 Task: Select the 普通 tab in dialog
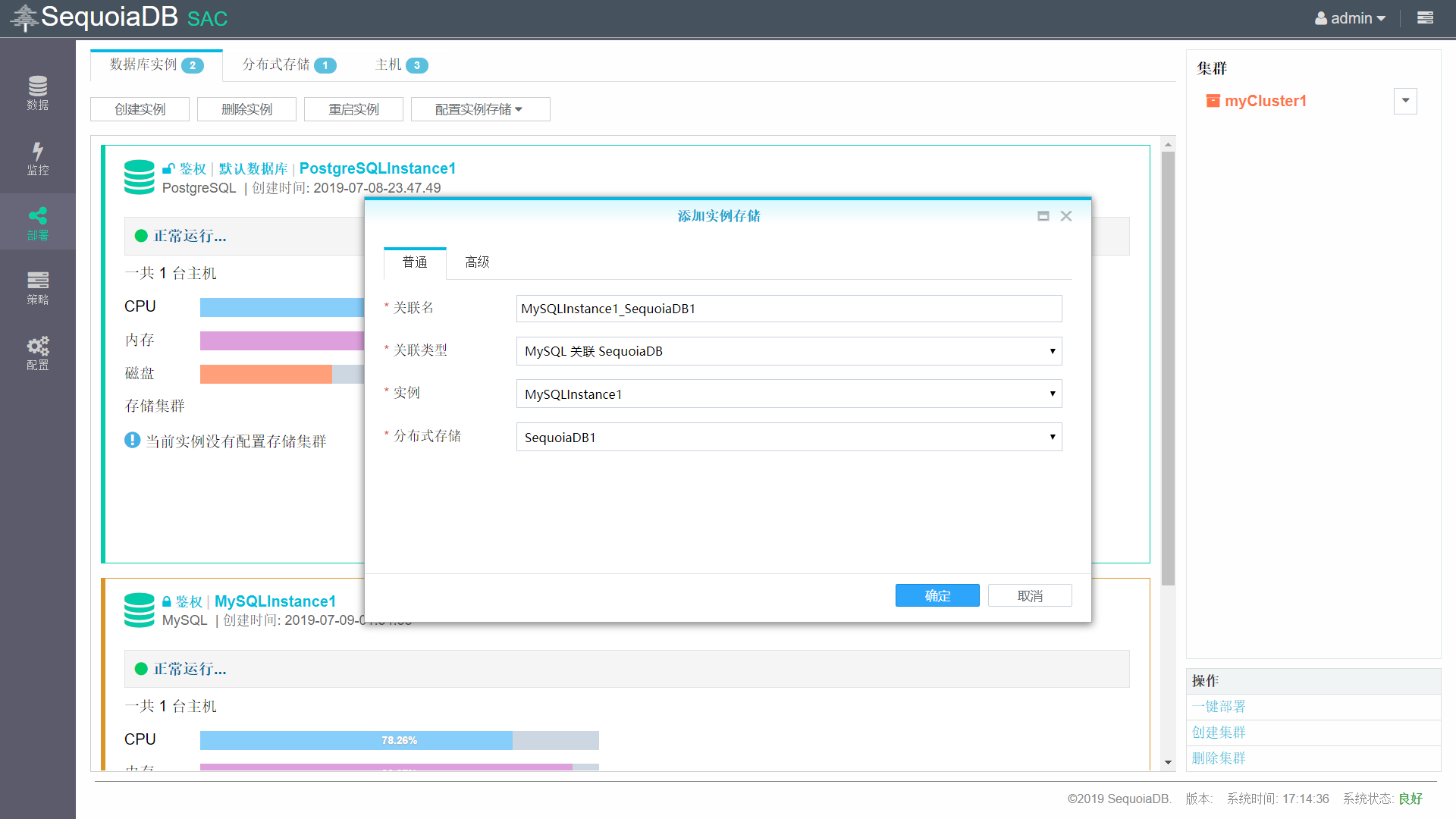(x=415, y=262)
